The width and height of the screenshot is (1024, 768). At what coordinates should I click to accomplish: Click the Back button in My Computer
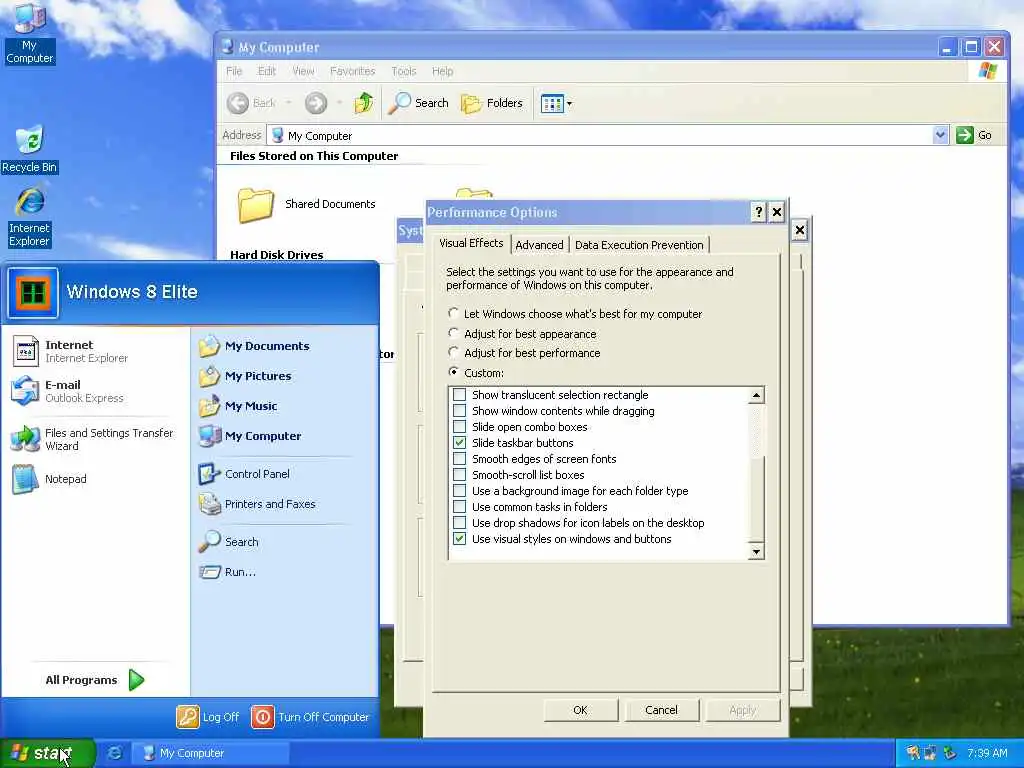(253, 103)
